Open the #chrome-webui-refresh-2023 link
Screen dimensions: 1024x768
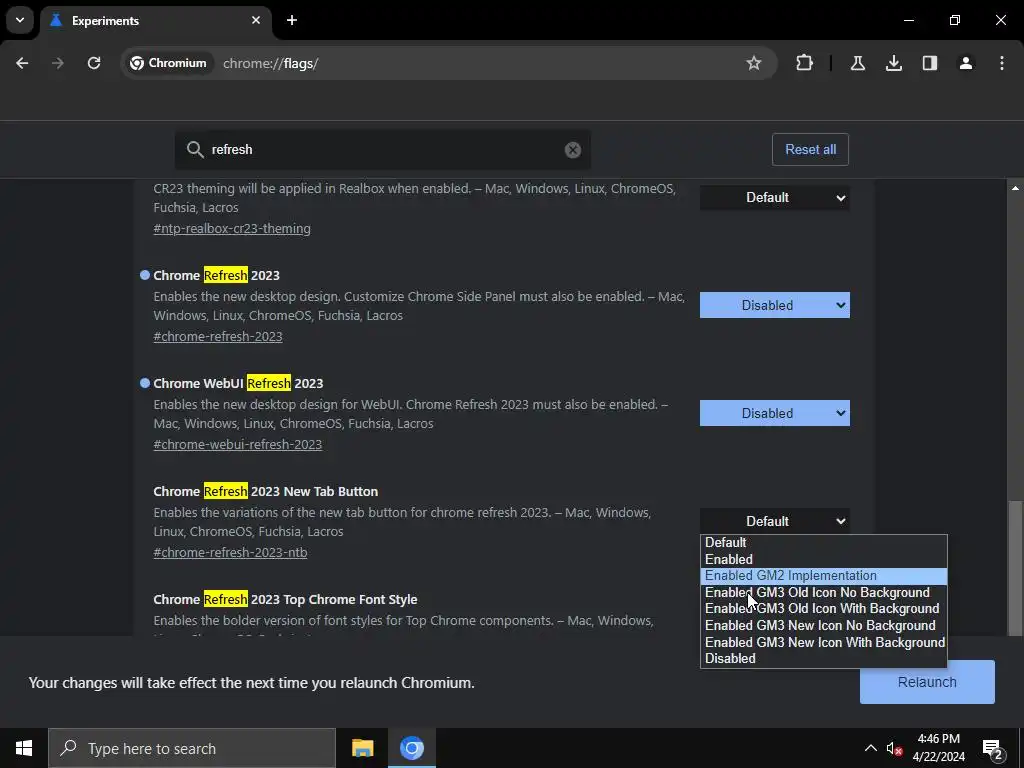pos(238,444)
